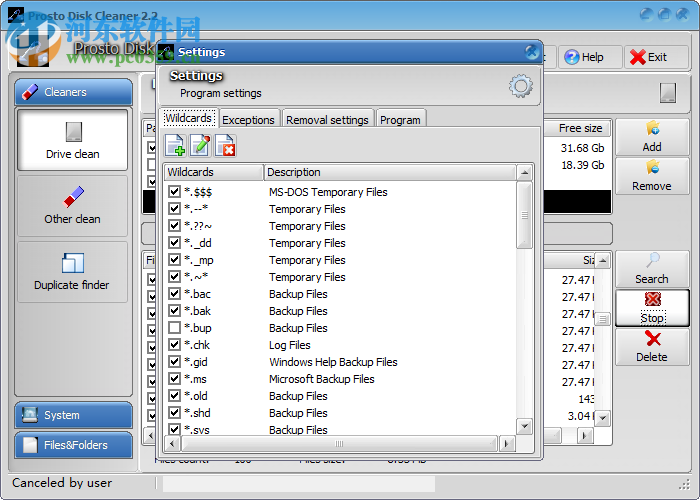Image resolution: width=700 pixels, height=500 pixels.
Task: Click the Delete red X button
Action: [652, 347]
